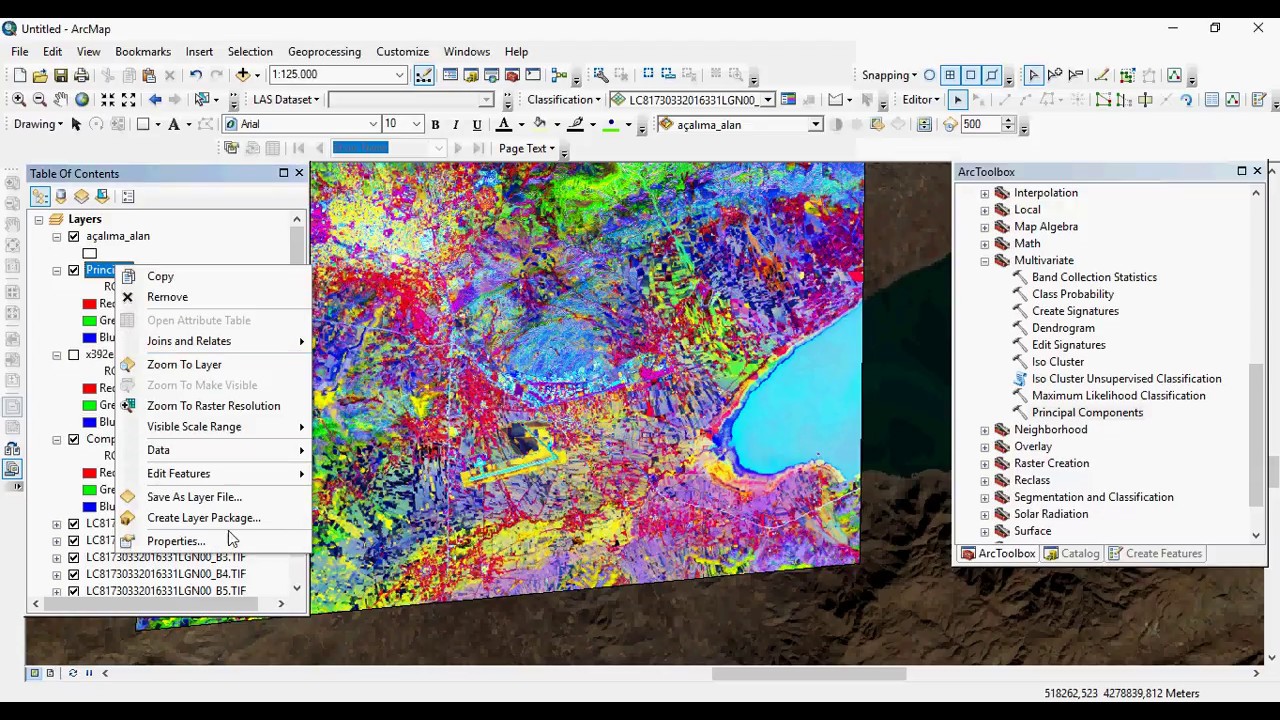1280x720 pixels.
Task: Click the Add Data button icon
Action: [242, 75]
